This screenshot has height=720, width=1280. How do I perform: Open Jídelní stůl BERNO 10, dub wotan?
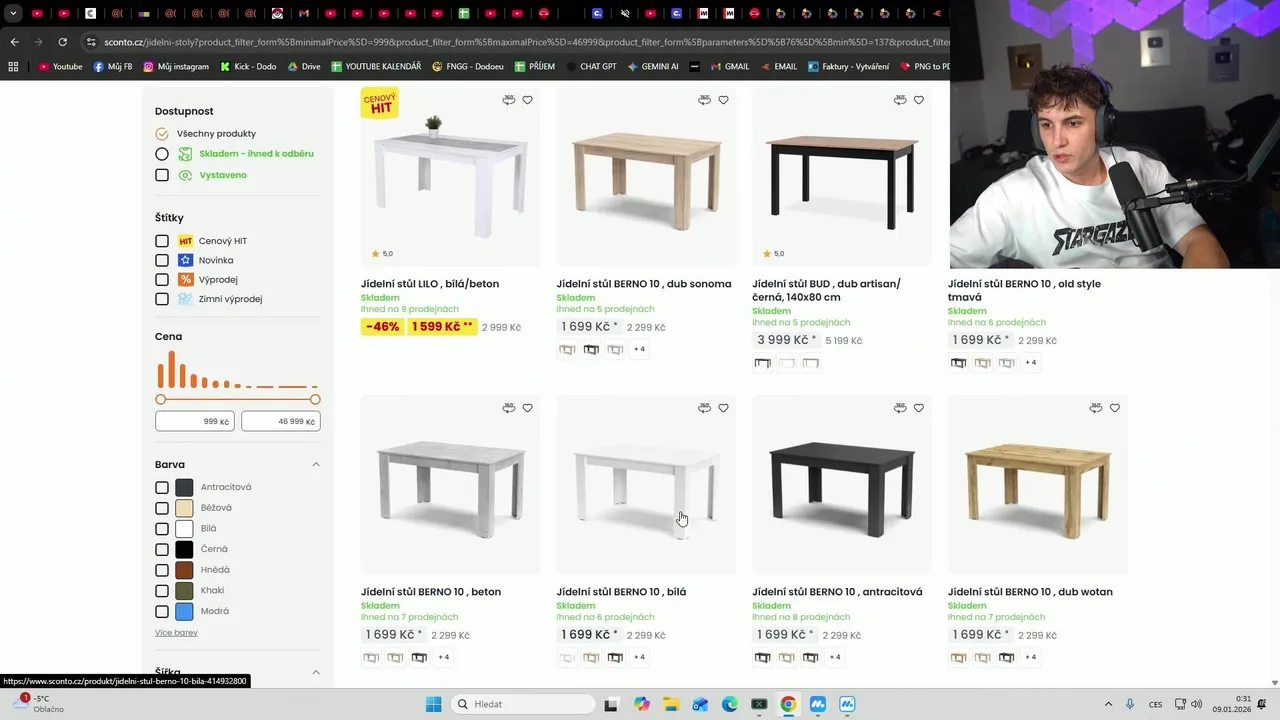[1030, 592]
